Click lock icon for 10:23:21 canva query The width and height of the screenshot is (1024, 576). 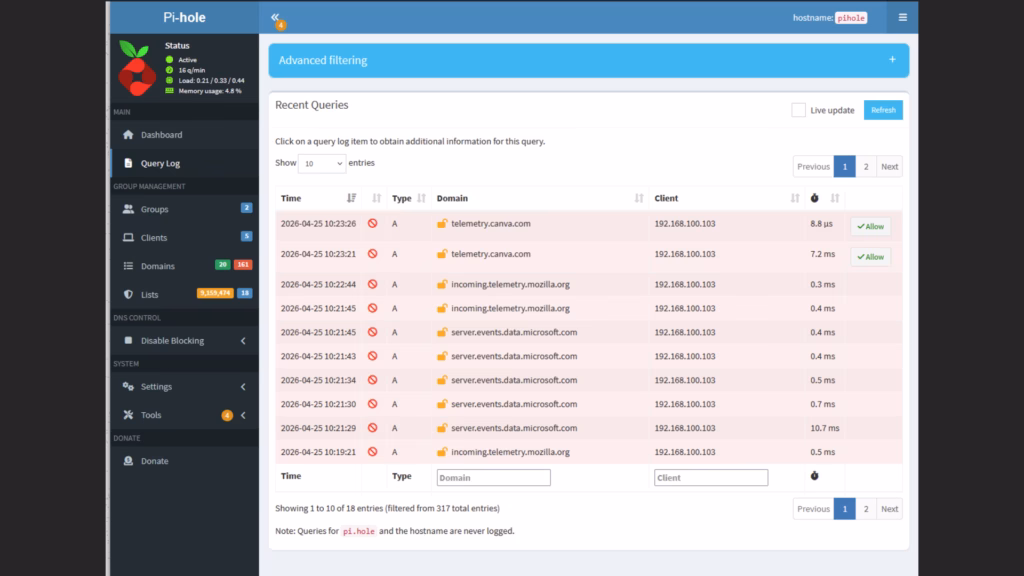pos(442,254)
